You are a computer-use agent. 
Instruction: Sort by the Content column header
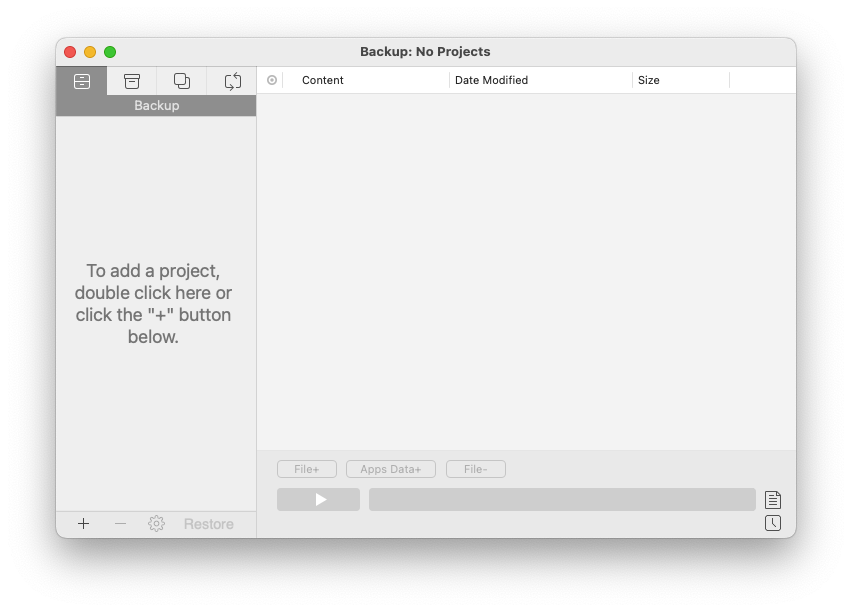367,80
